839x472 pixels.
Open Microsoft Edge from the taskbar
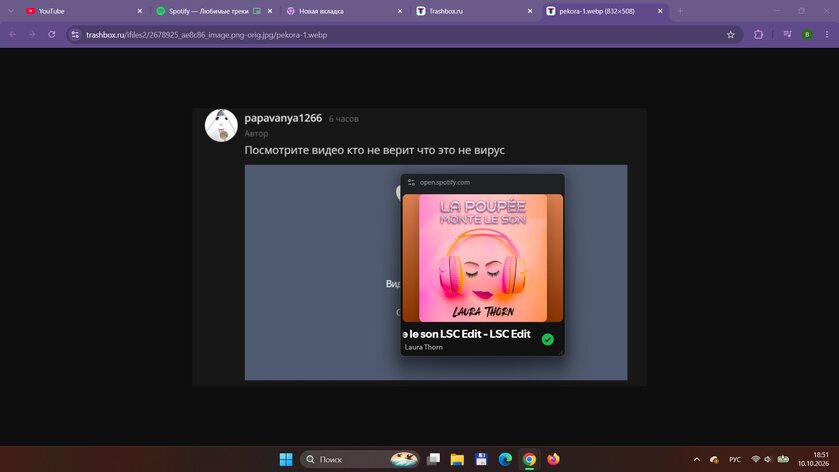click(x=505, y=459)
